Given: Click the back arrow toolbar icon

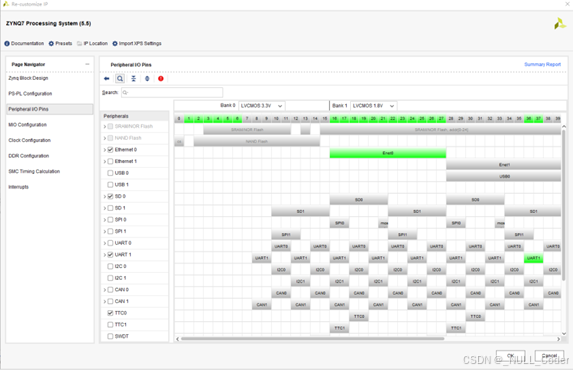Looking at the screenshot, I should tap(107, 79).
